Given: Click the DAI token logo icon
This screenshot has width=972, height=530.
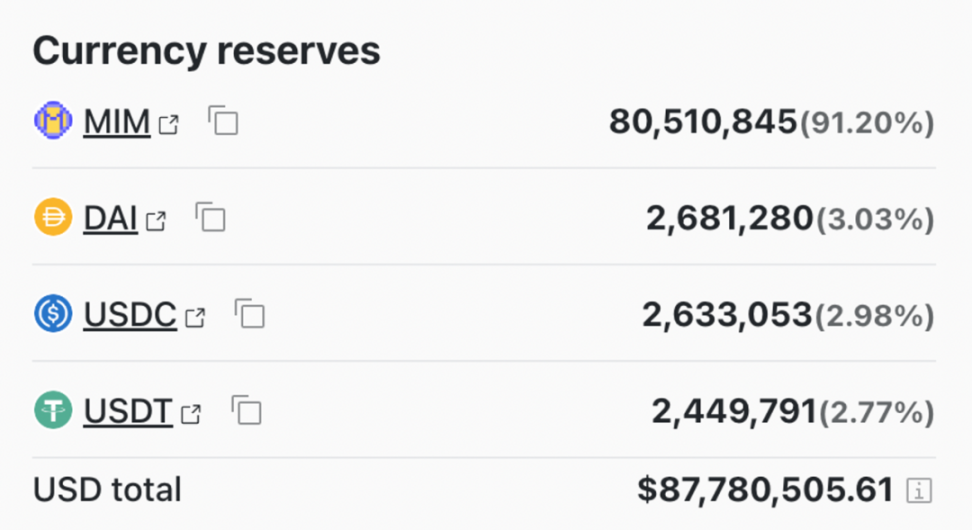Looking at the screenshot, I should (53, 217).
